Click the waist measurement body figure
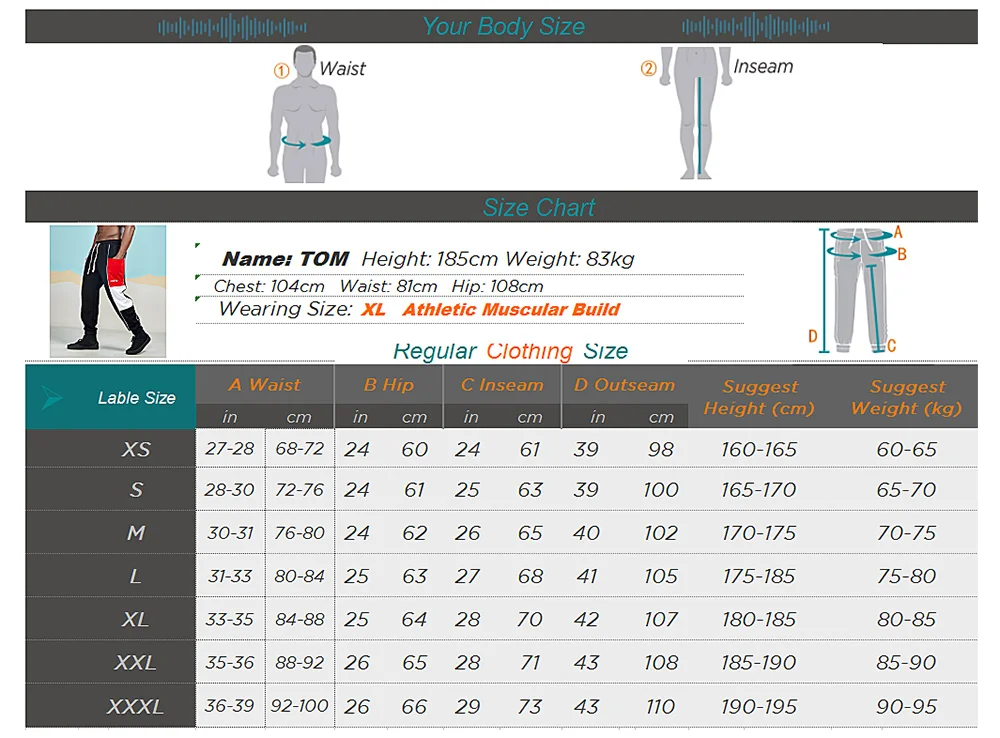This screenshot has height=738, width=1000. coord(305,114)
